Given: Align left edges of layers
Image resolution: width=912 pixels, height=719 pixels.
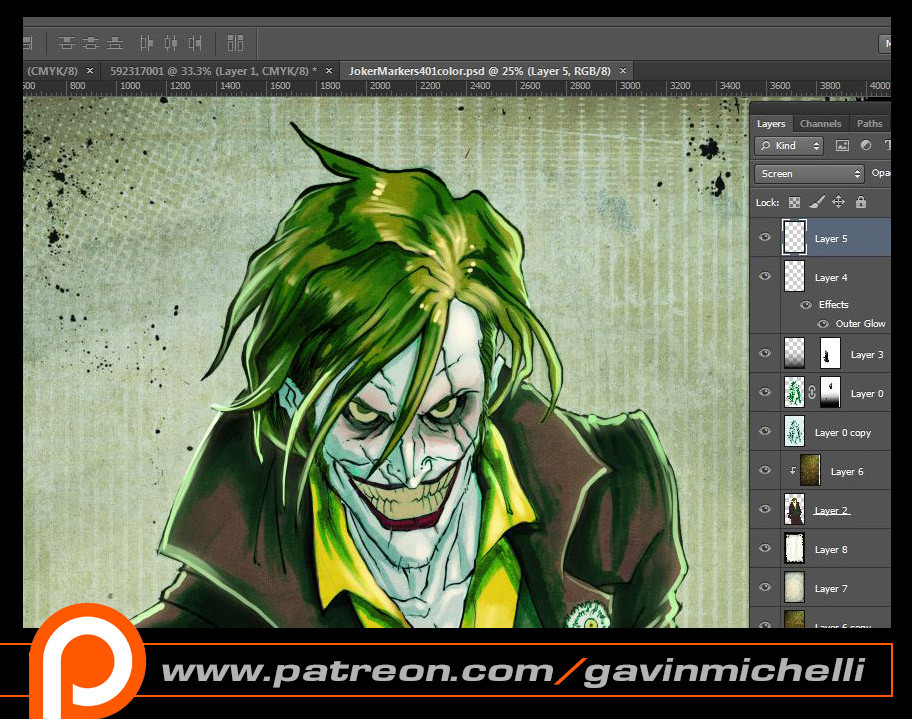Looking at the screenshot, I should point(146,42).
